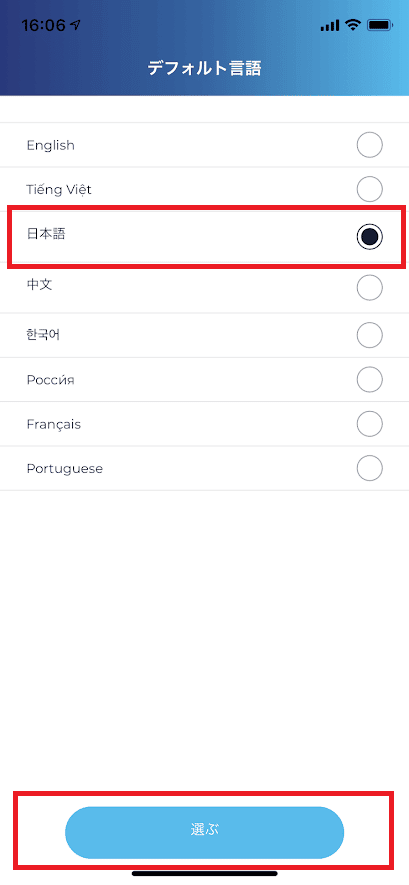Tap the Français language label
Viewport: 409px width, 885px height.
click(x=54, y=424)
